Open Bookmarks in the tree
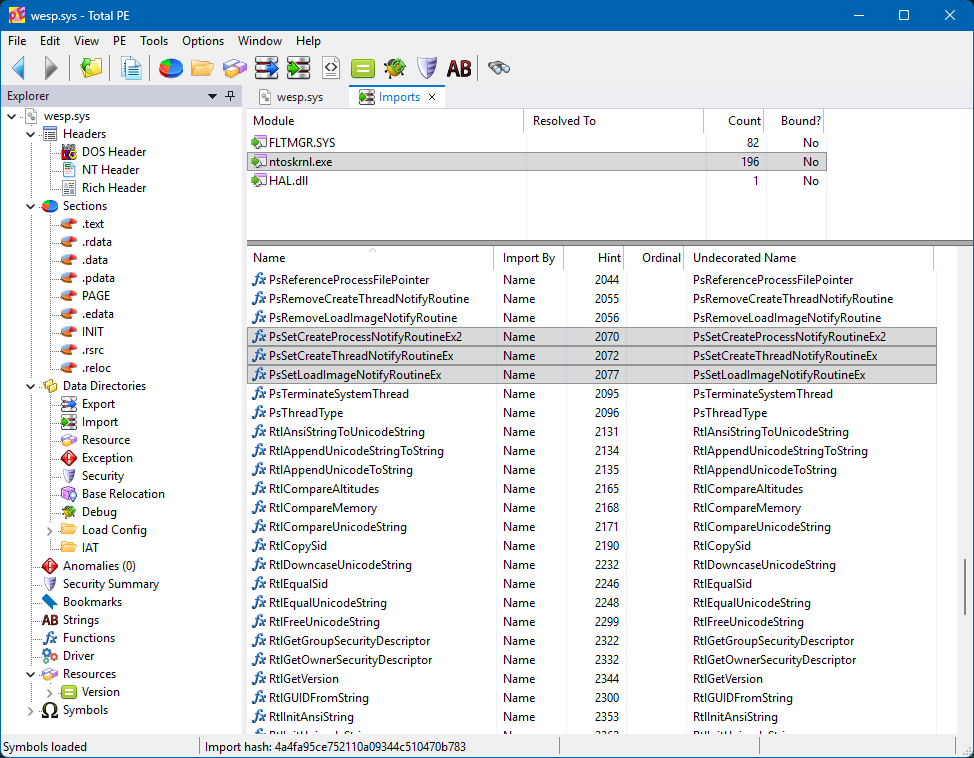974x758 pixels. (x=92, y=602)
